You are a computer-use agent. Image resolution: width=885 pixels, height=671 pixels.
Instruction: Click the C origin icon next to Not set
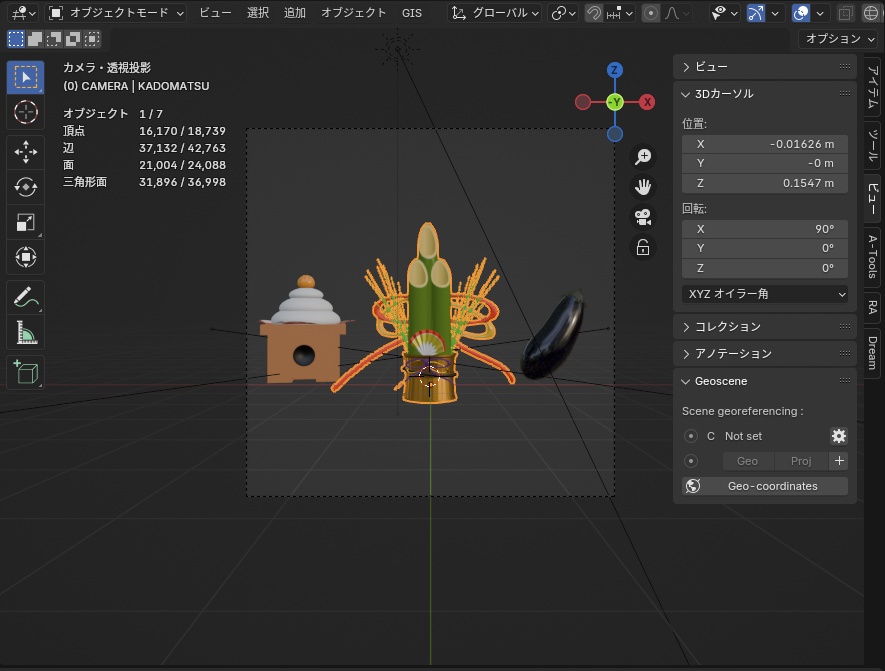point(711,436)
